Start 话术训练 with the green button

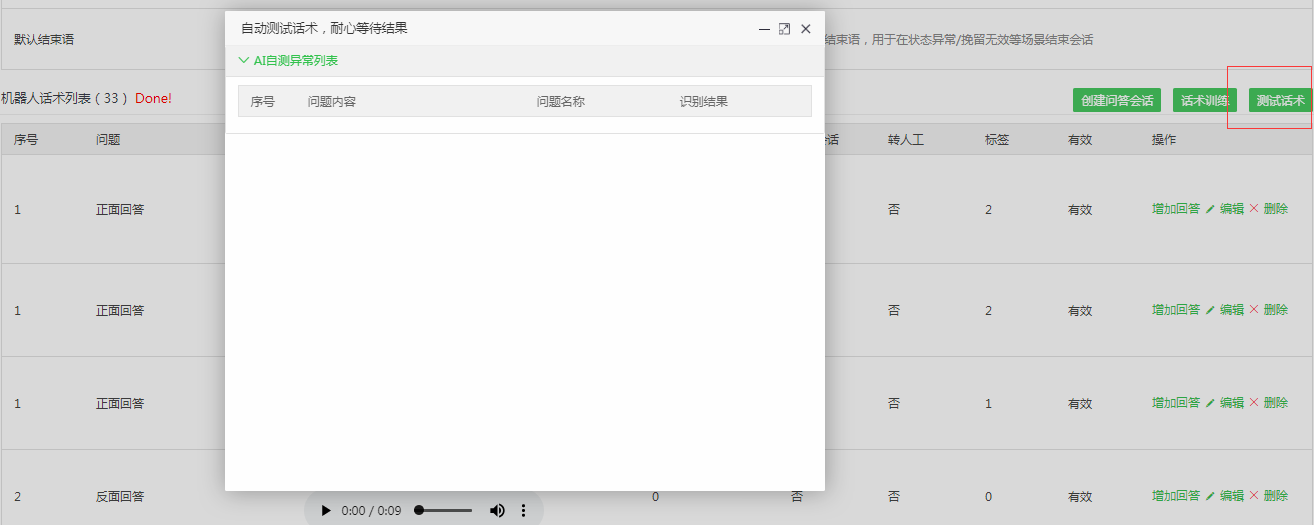[1204, 101]
